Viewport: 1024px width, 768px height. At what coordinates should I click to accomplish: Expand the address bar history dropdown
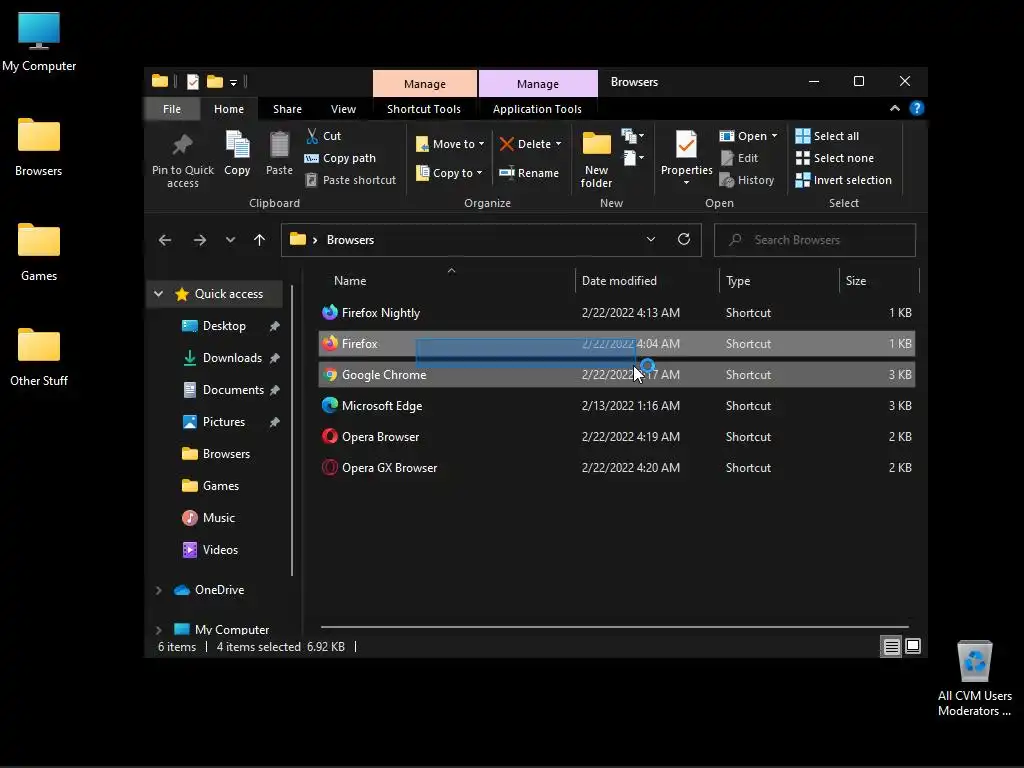(650, 240)
